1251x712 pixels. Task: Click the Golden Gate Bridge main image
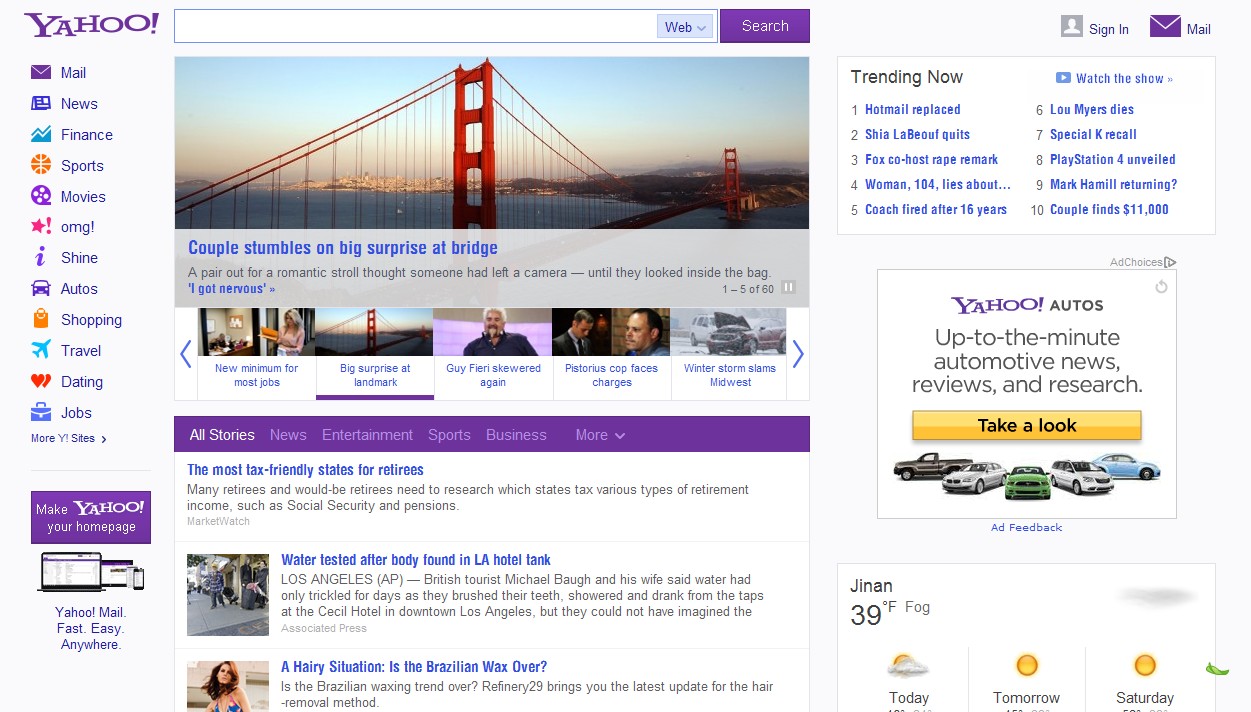pos(492,143)
